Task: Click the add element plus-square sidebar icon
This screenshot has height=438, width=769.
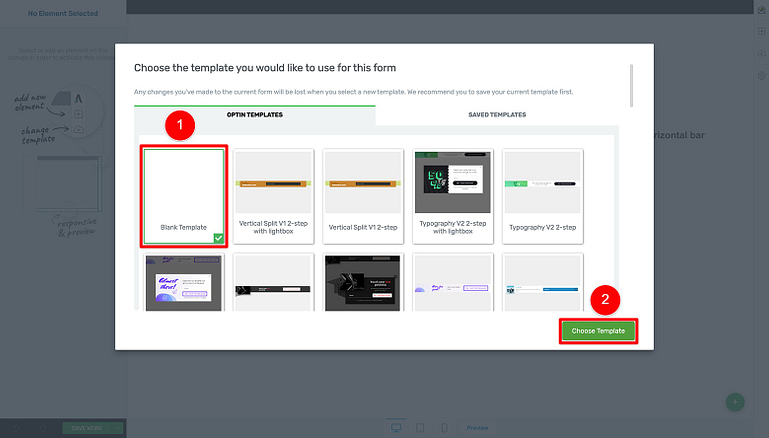Action: pos(761,31)
